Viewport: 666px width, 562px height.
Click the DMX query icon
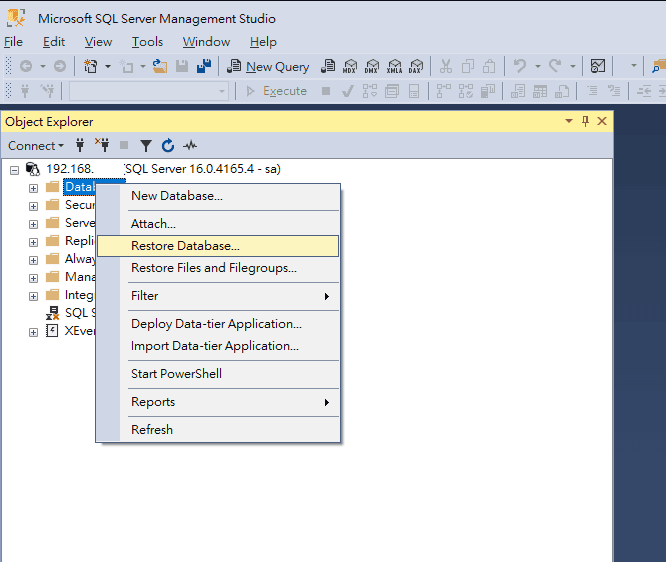(x=372, y=66)
